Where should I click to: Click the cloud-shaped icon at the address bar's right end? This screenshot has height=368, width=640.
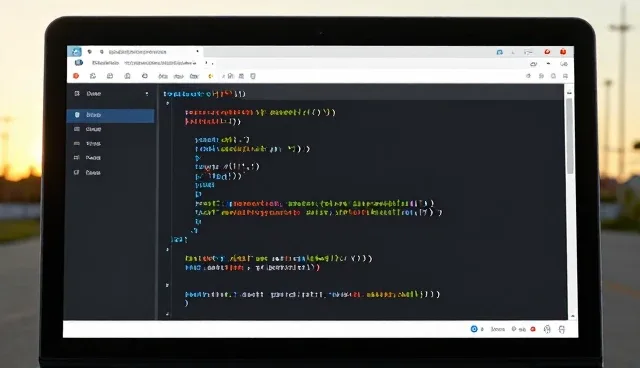click(x=533, y=64)
